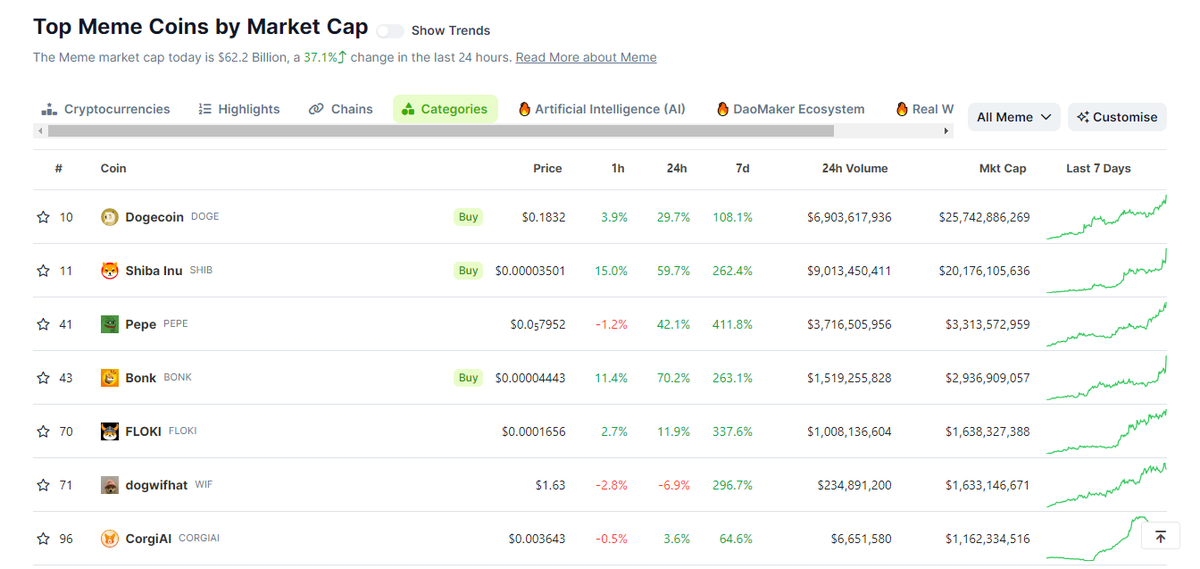
Task: Click the list icon for Highlights
Action: click(x=205, y=109)
